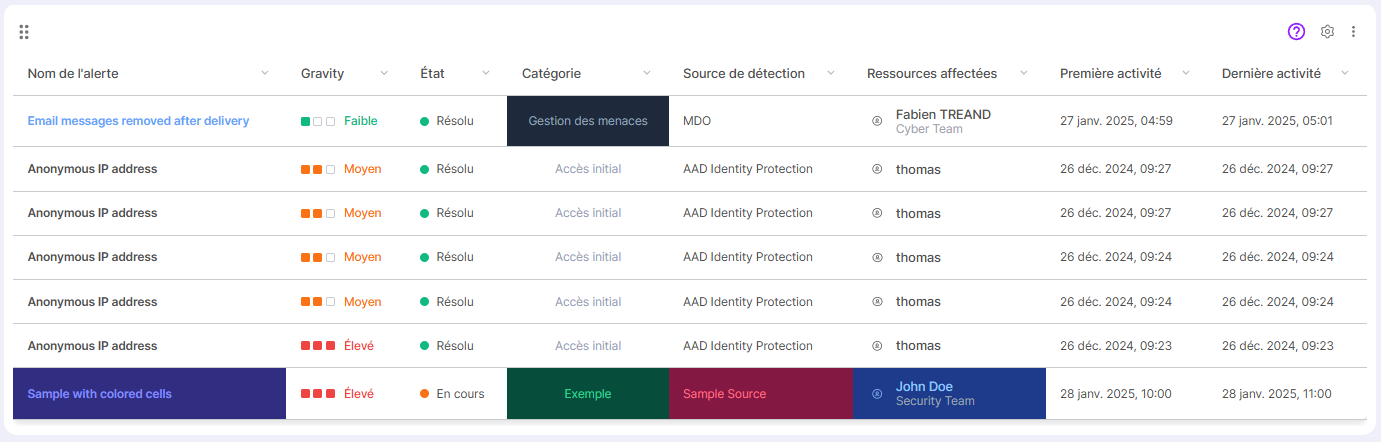Open the Sample with colored cells alert
1381x442 pixels.
click(x=100, y=394)
